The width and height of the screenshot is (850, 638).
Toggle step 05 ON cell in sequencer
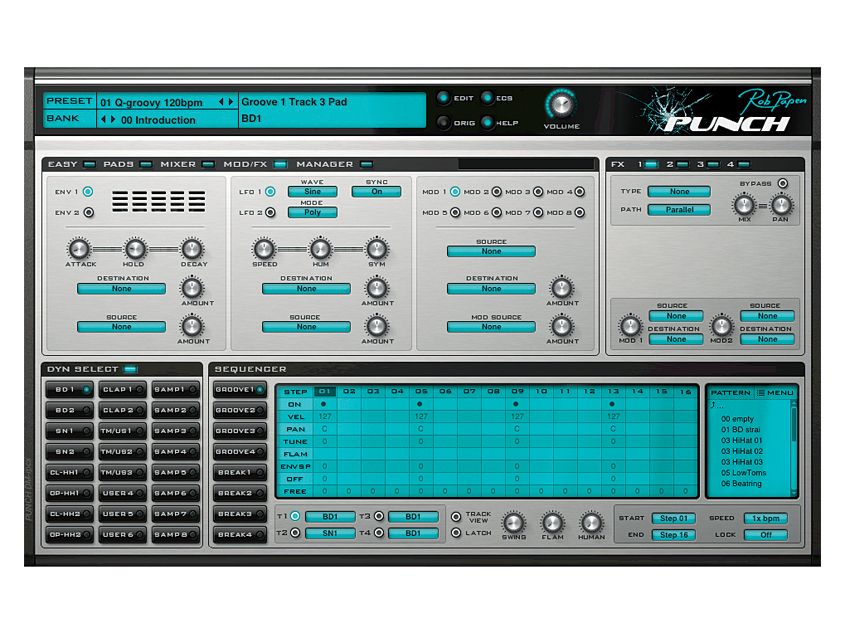pos(420,404)
